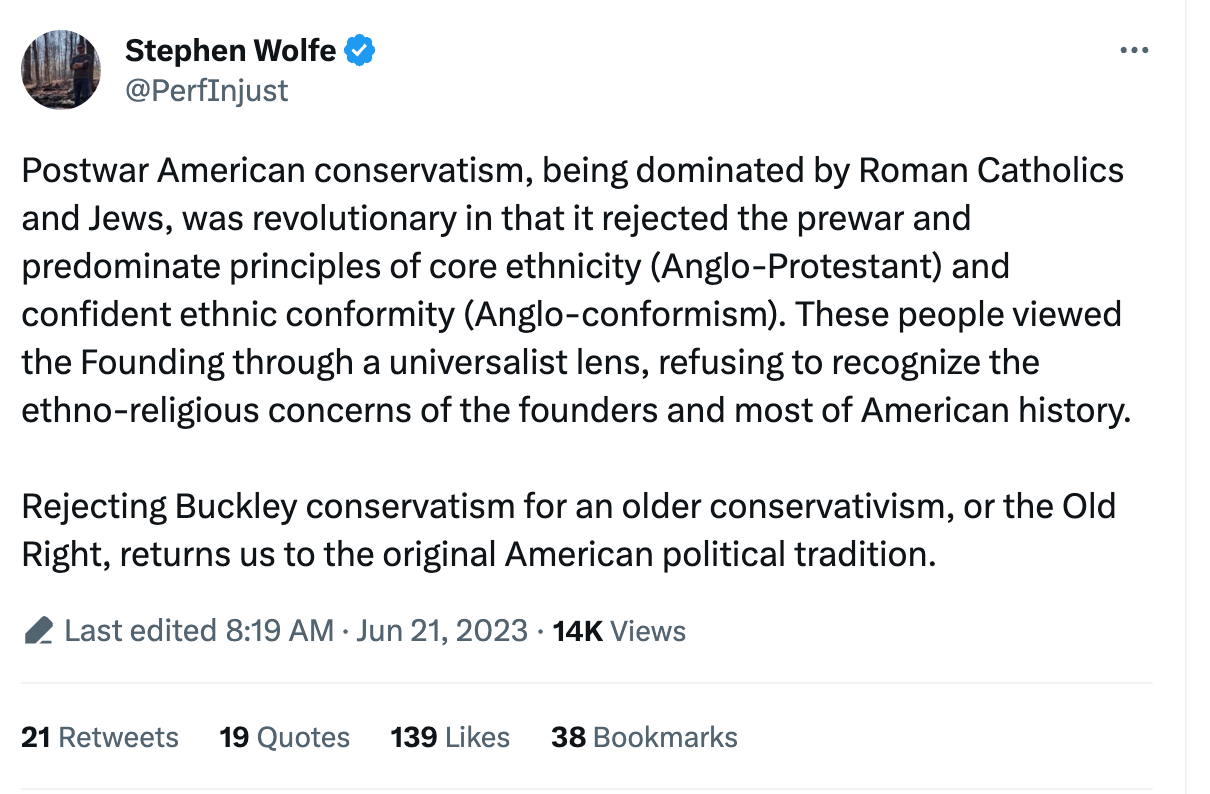Click the blue verified checkmark badge
The width and height of the screenshot is (1210, 794).
(x=360, y=50)
